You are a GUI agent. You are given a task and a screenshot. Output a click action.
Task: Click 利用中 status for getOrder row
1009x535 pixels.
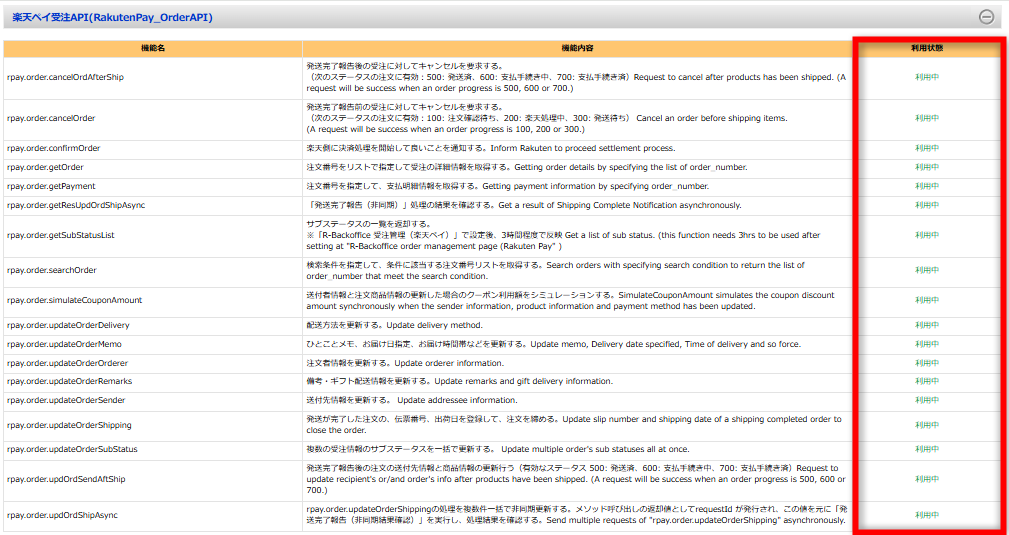(927, 167)
